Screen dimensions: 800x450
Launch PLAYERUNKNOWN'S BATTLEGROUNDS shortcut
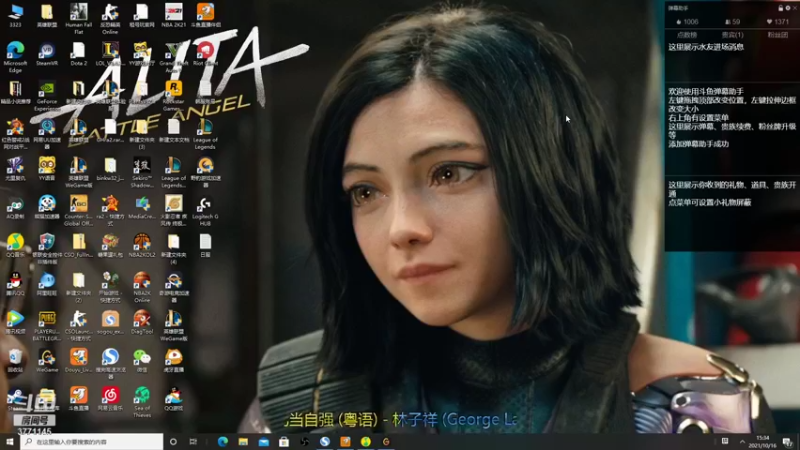(x=47, y=325)
